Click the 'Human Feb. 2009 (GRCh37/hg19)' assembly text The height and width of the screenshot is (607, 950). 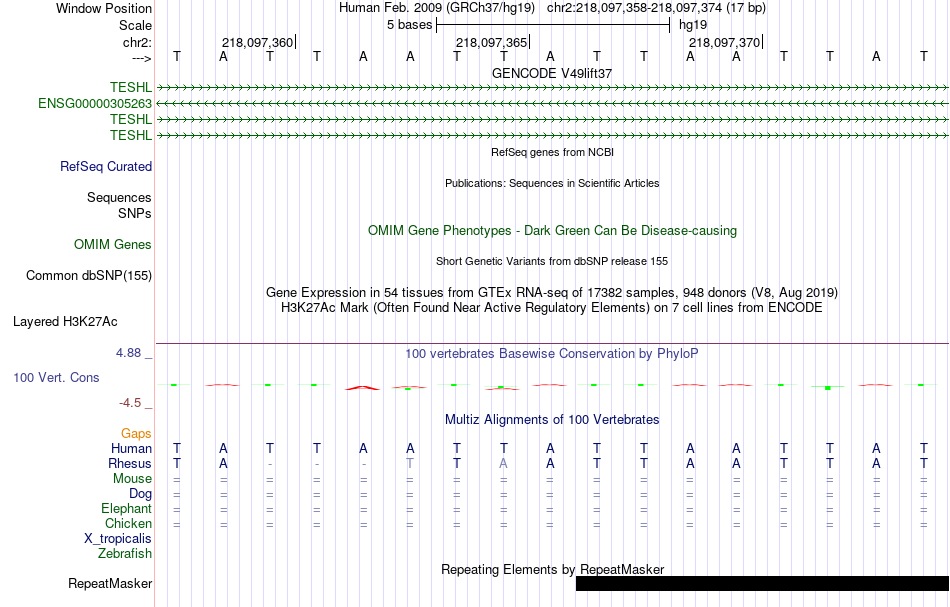[437, 8]
